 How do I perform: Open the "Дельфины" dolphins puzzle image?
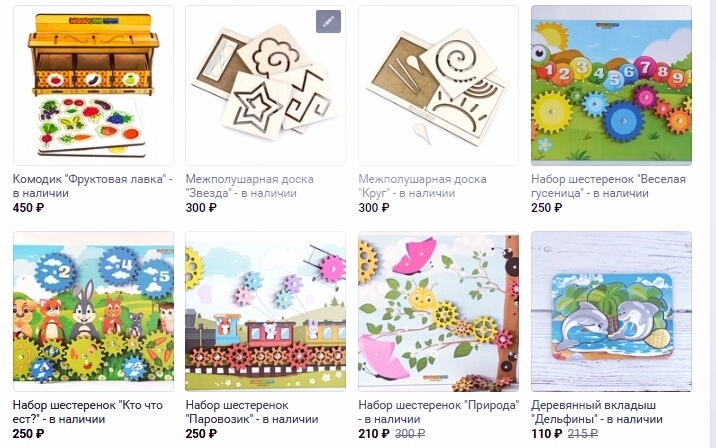(611, 311)
